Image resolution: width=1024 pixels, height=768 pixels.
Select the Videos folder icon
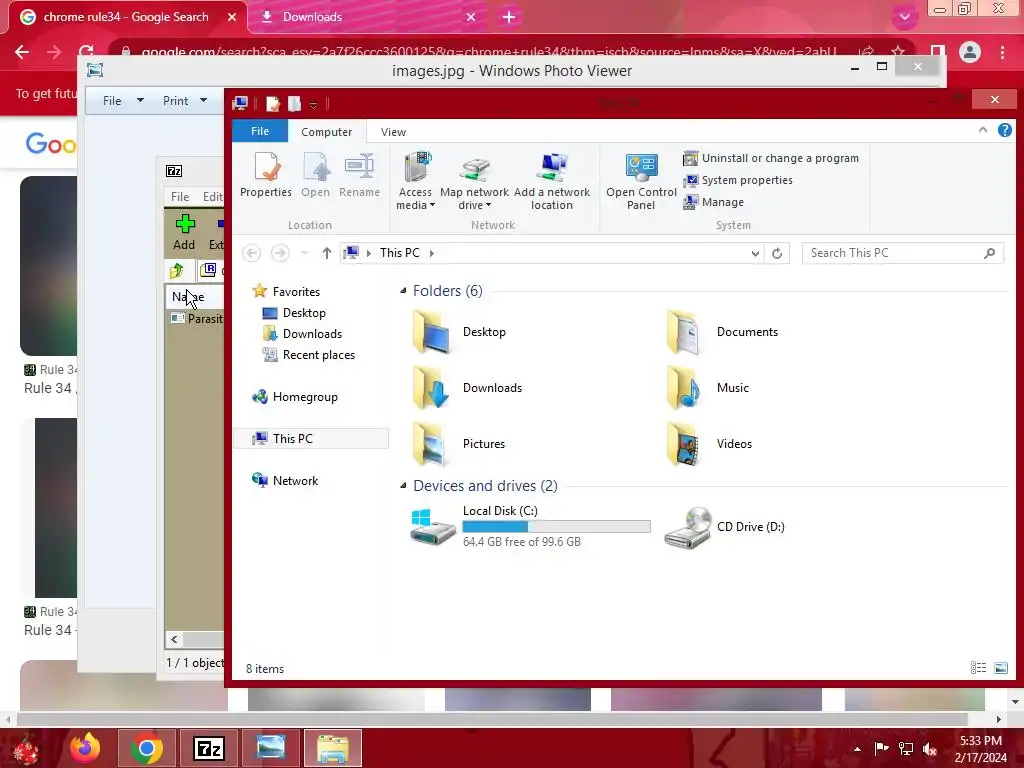click(x=684, y=444)
